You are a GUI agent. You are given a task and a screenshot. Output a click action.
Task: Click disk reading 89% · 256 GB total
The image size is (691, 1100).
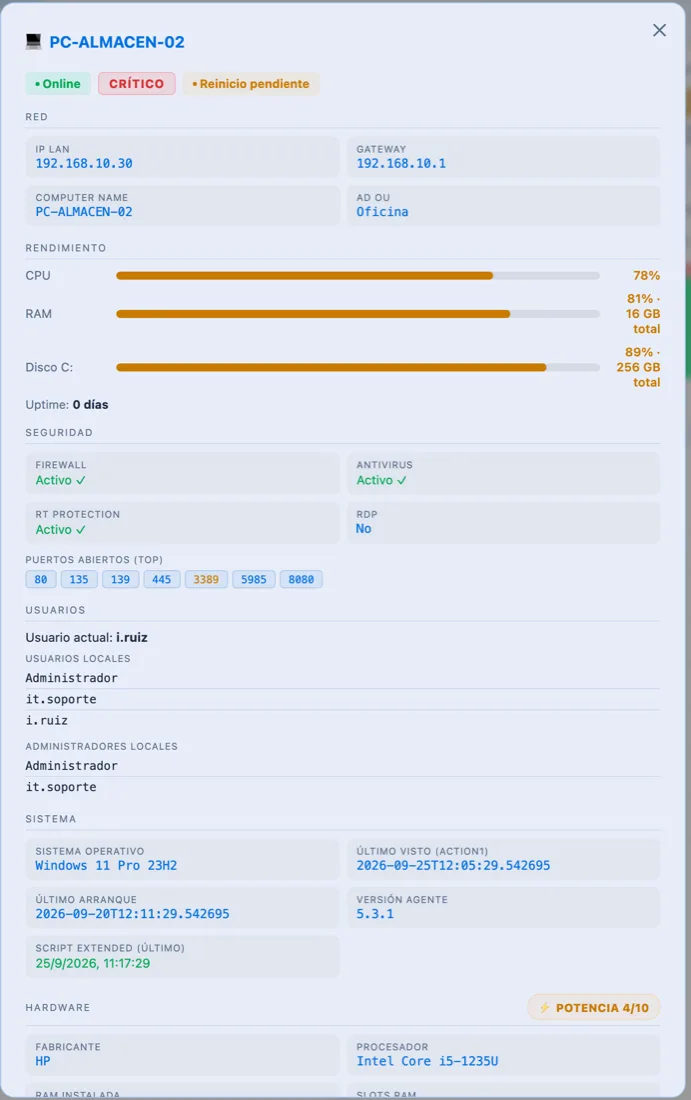[x=638, y=367]
